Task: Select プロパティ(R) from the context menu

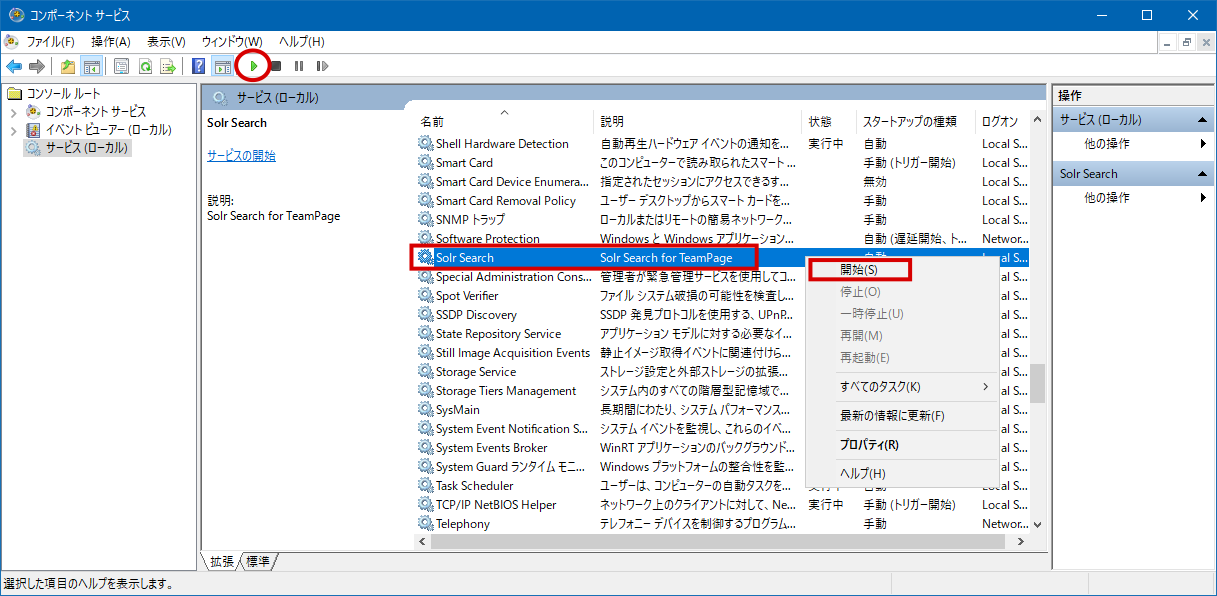Action: click(869, 444)
